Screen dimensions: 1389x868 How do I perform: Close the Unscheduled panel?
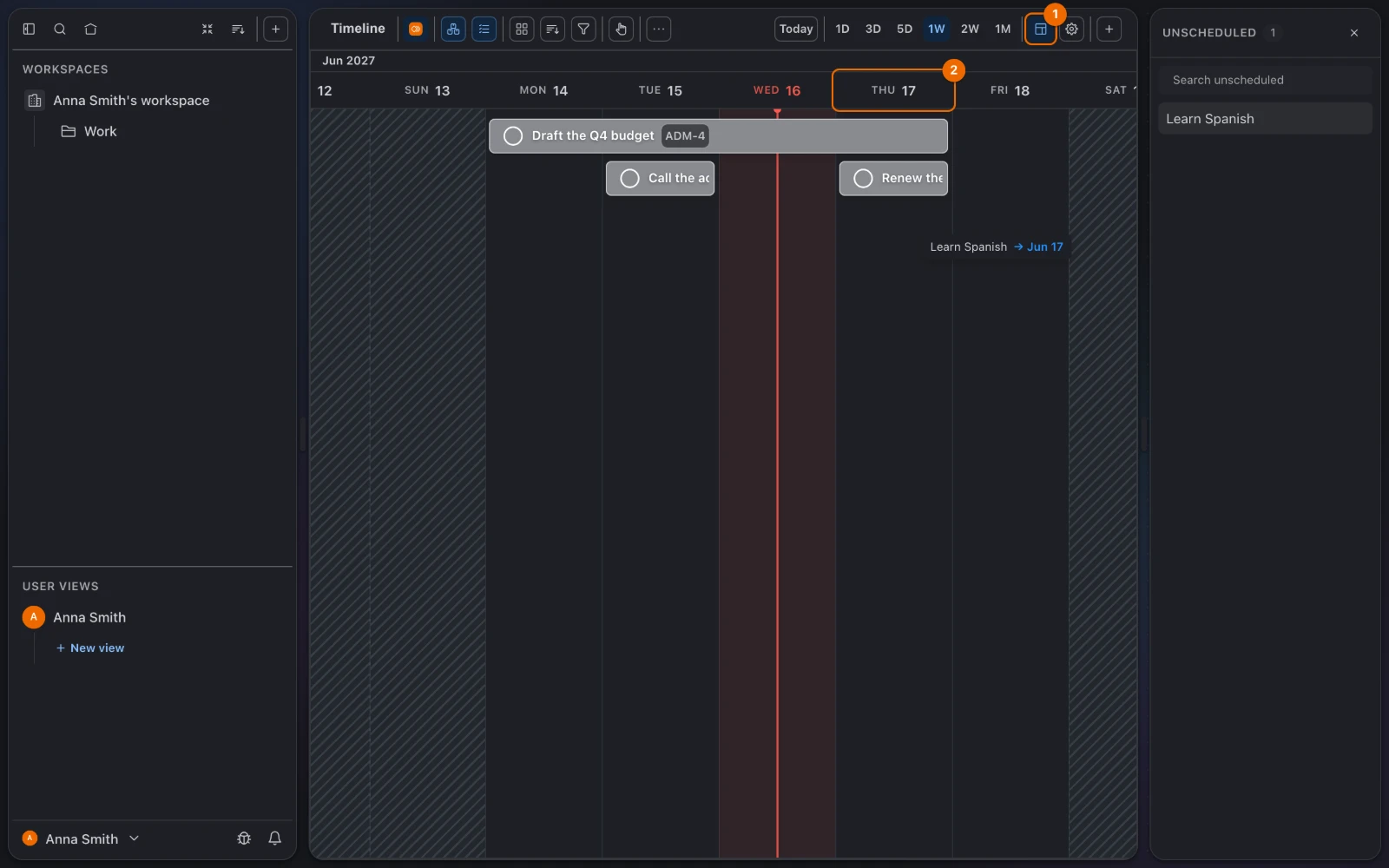1354,33
